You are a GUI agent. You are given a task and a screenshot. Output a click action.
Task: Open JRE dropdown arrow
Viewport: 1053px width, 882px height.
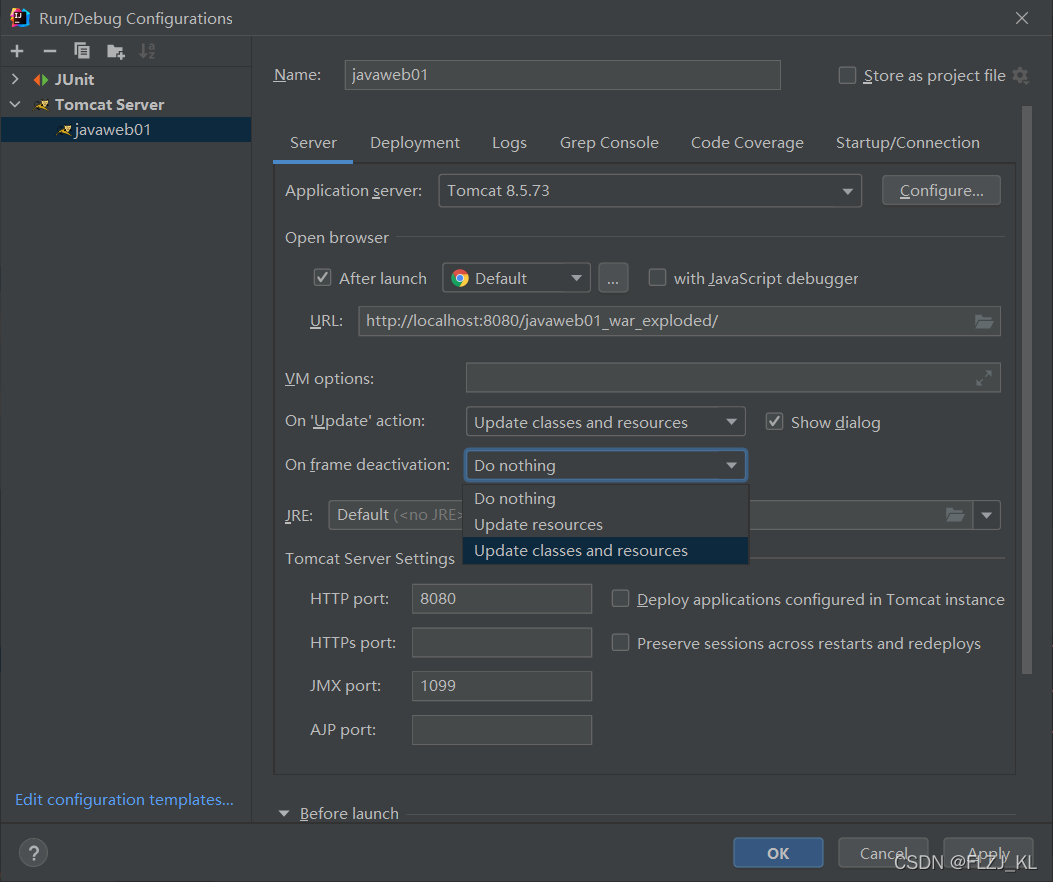click(x=987, y=515)
